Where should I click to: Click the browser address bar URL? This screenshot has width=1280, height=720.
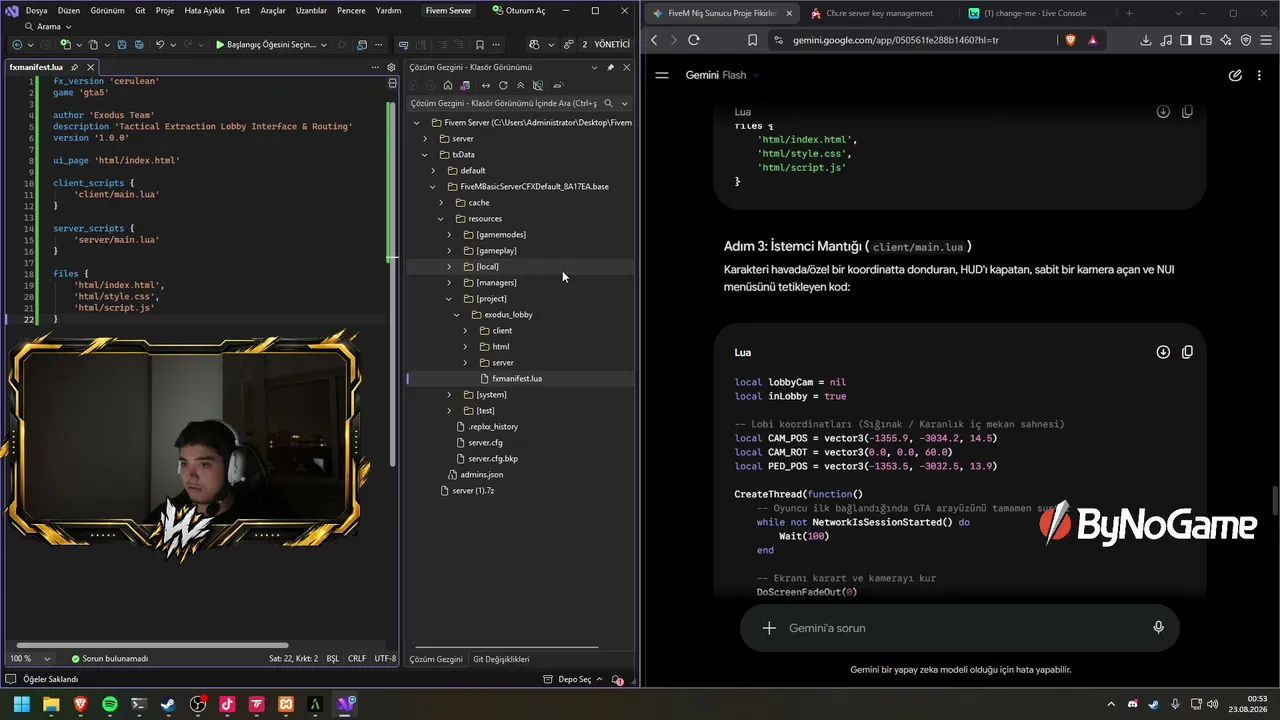[x=895, y=40]
